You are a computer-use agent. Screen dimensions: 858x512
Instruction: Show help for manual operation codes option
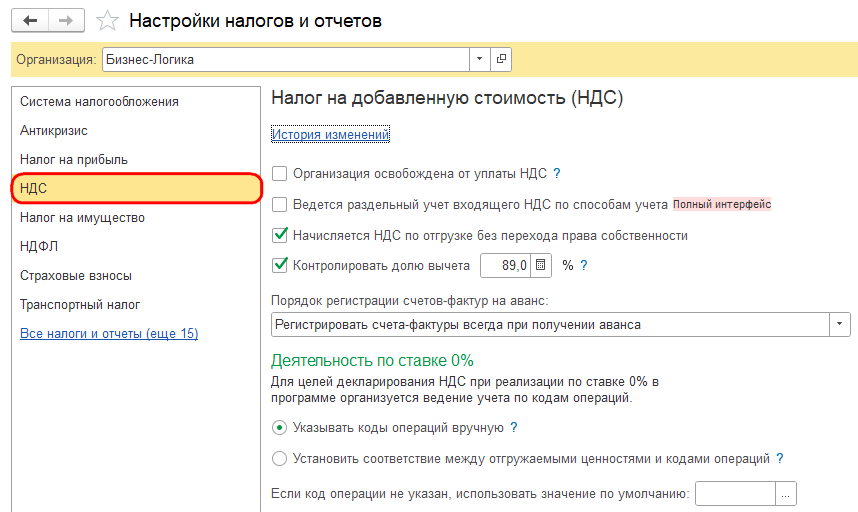tap(514, 427)
